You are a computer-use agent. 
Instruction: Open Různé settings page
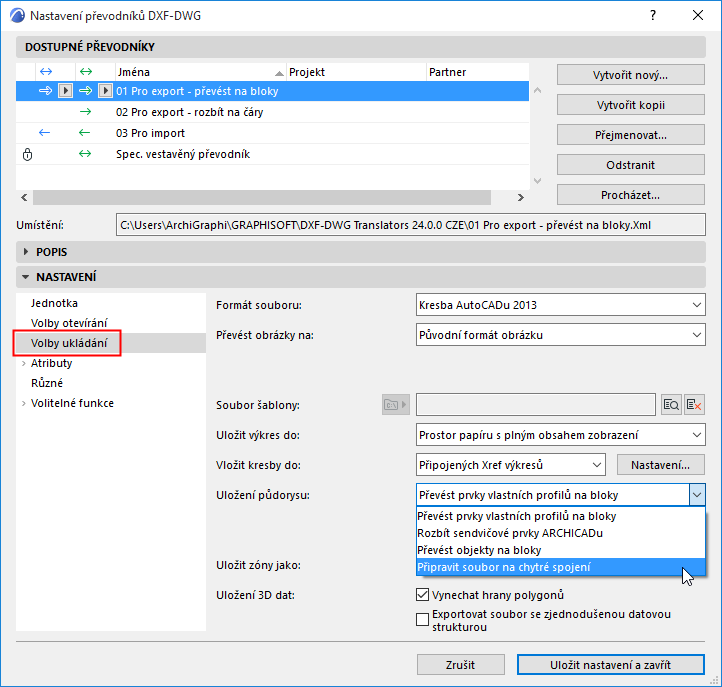tap(47, 383)
